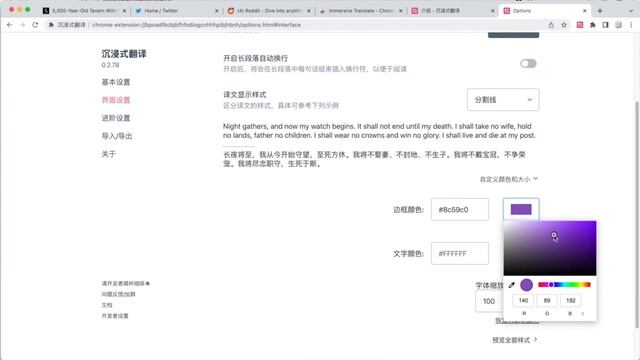This screenshot has width=640, height=360.
Task: Close the Home / Twitter tab
Action: tap(216, 11)
